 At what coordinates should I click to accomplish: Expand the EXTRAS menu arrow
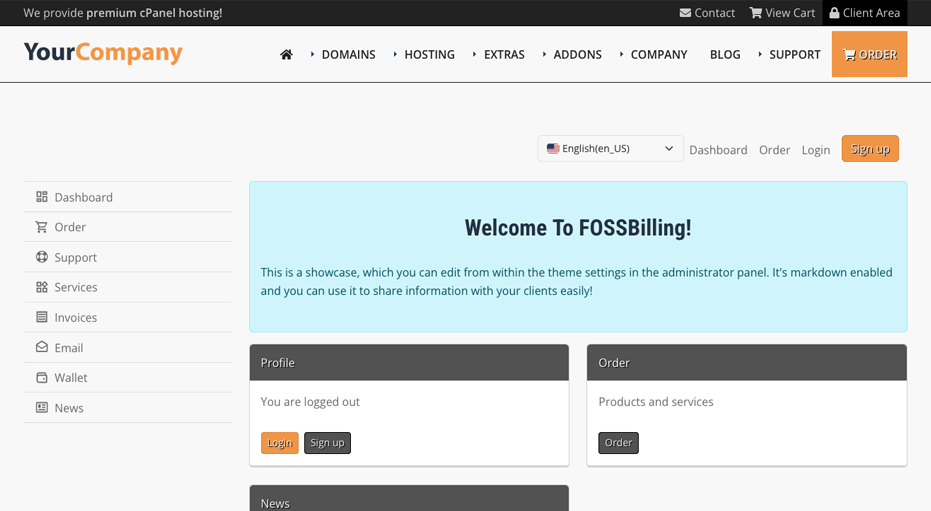pos(474,55)
